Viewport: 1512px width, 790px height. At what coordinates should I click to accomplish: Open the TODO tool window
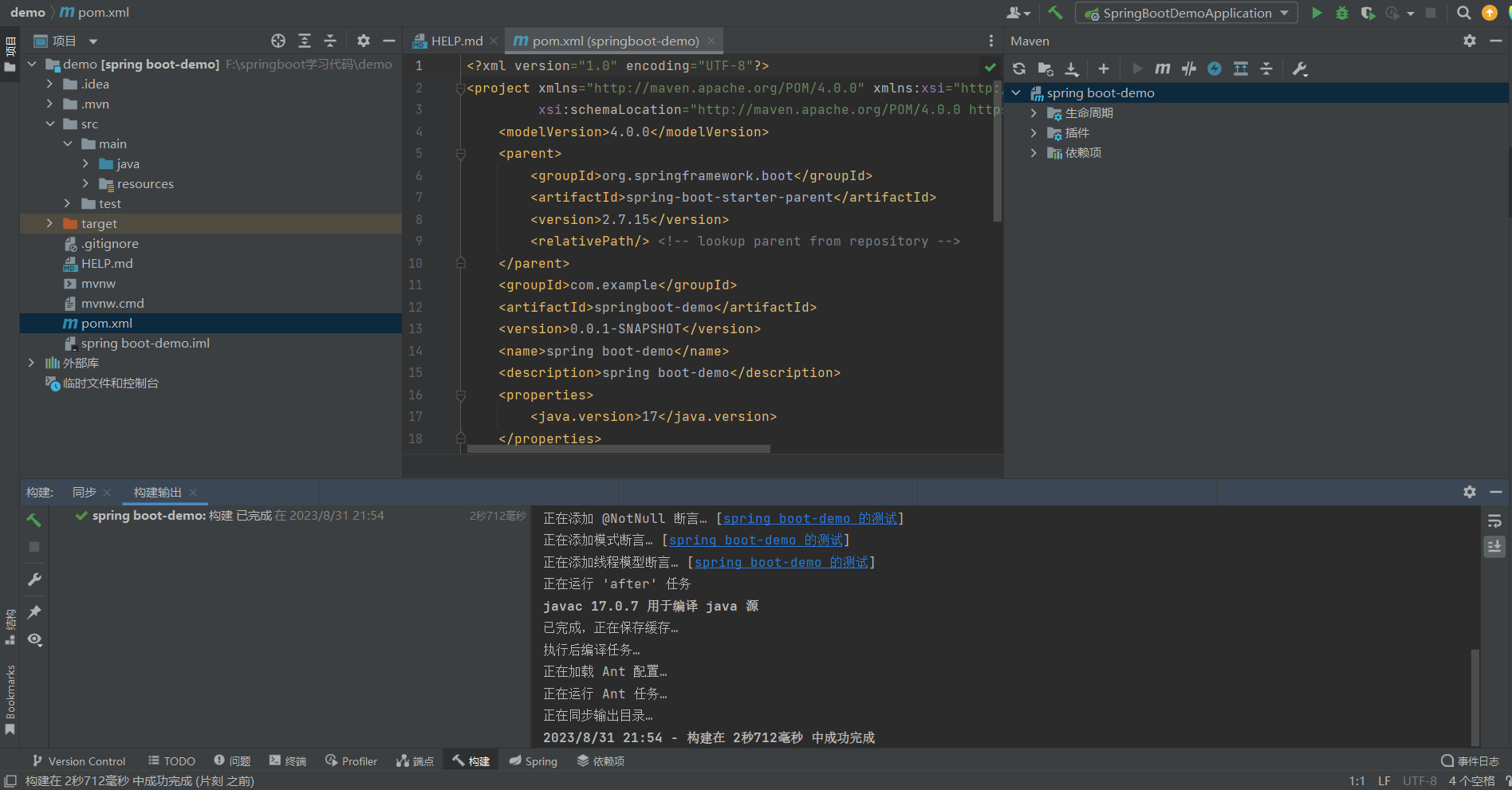click(x=171, y=761)
